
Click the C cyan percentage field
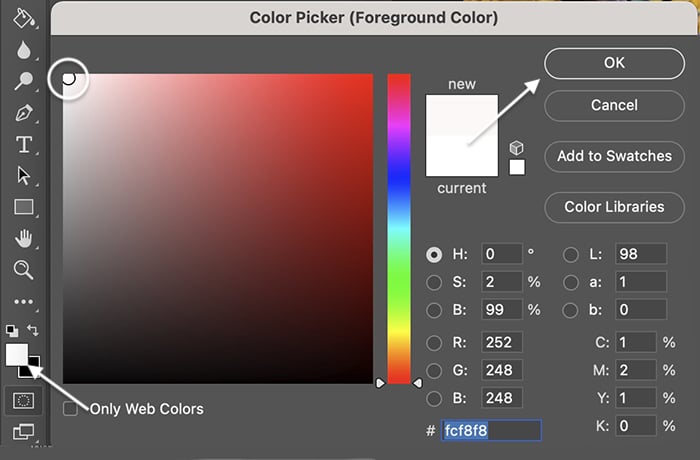pos(636,343)
